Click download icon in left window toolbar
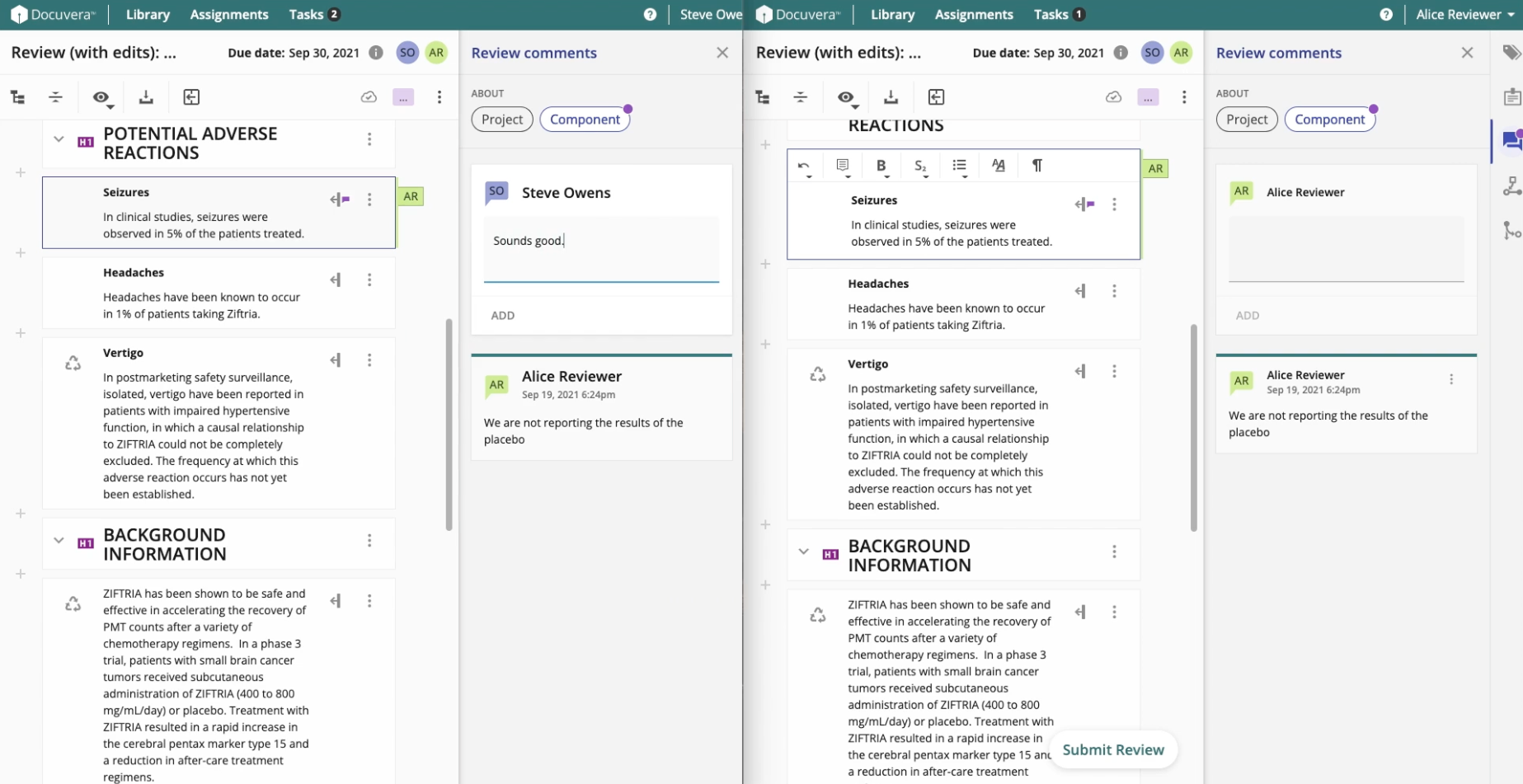1523x784 pixels. [x=146, y=97]
